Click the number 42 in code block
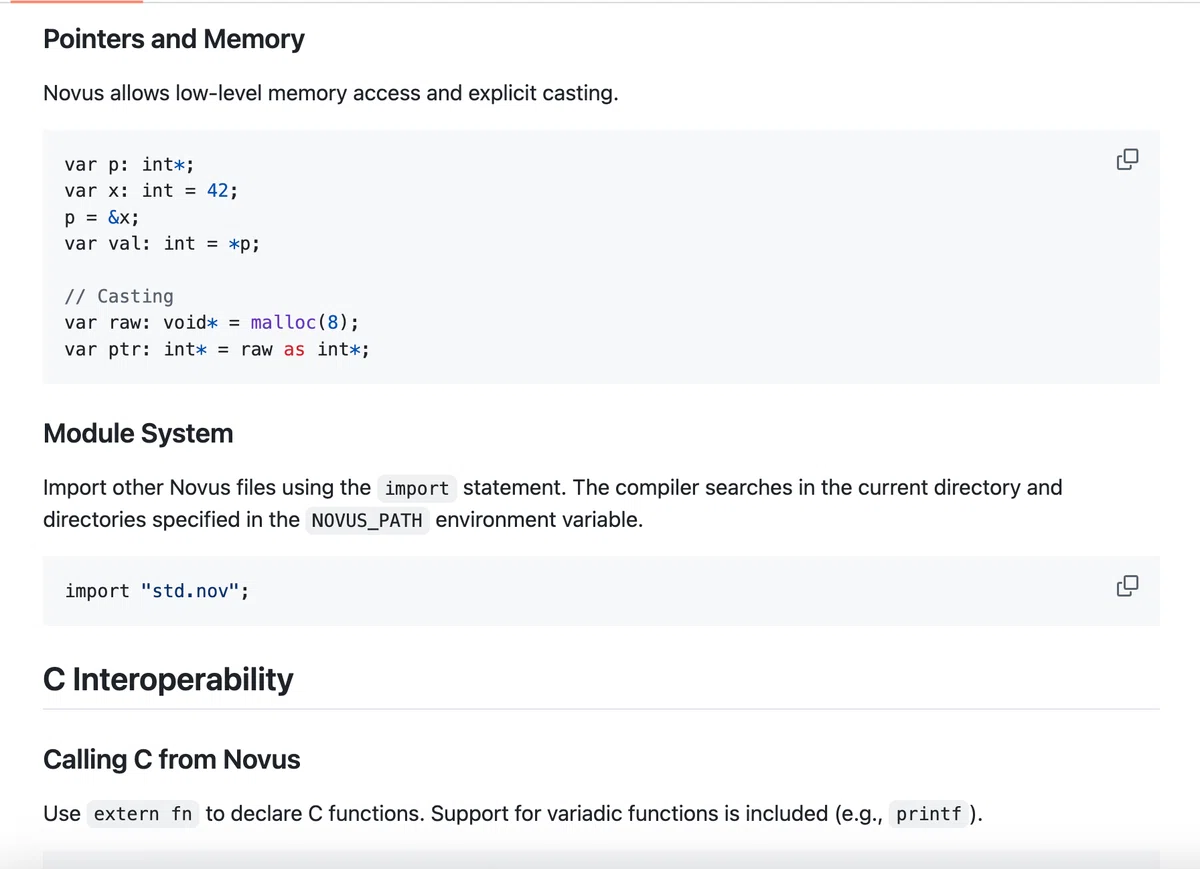 pos(218,190)
